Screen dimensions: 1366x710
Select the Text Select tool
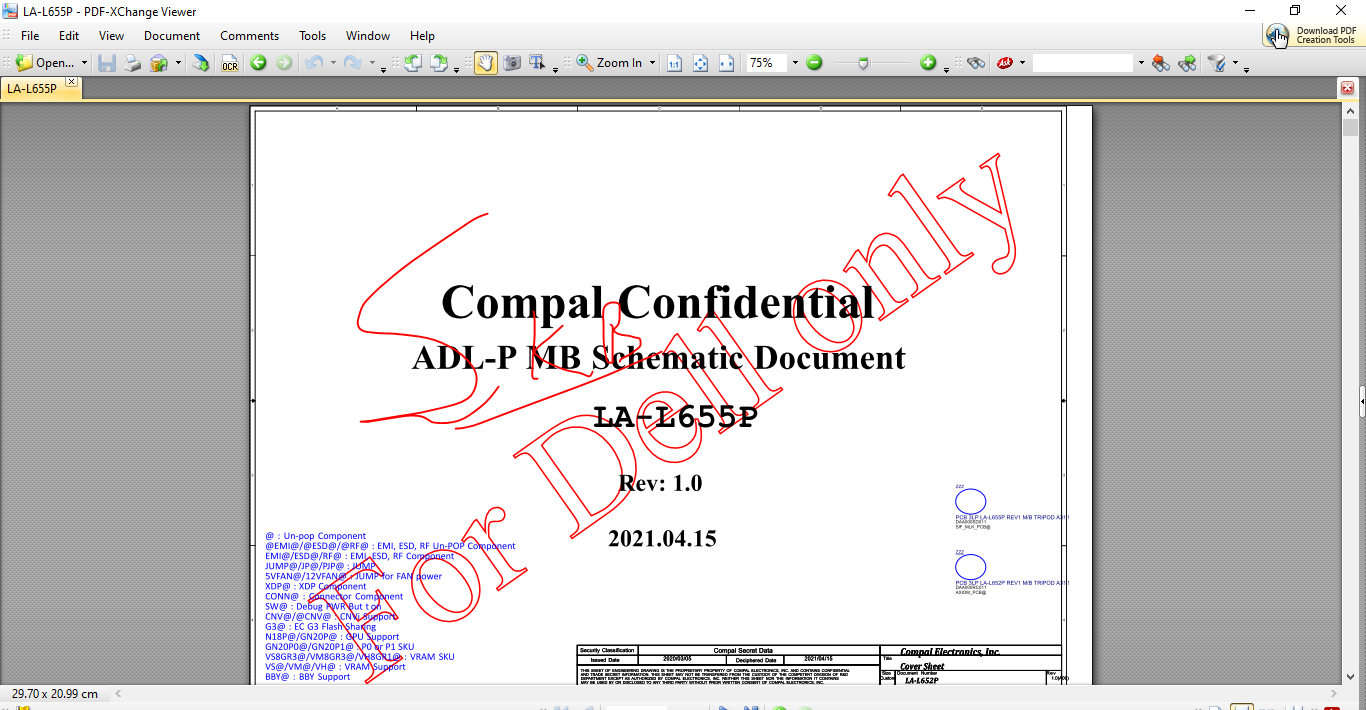point(537,63)
